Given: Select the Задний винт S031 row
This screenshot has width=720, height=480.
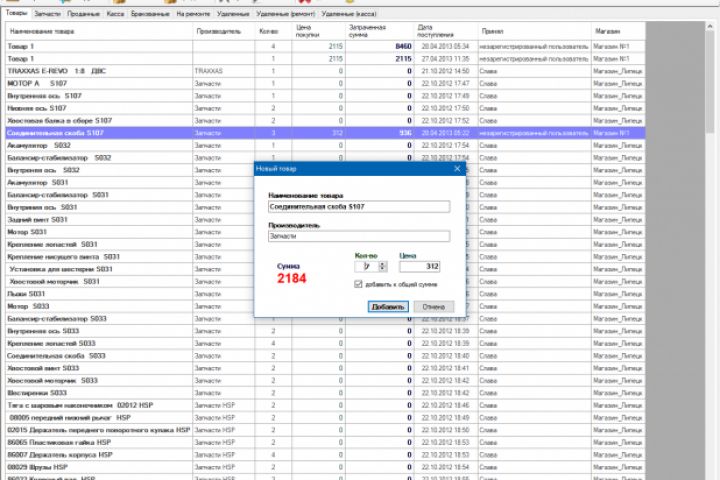Looking at the screenshot, I should click(x=130, y=220).
